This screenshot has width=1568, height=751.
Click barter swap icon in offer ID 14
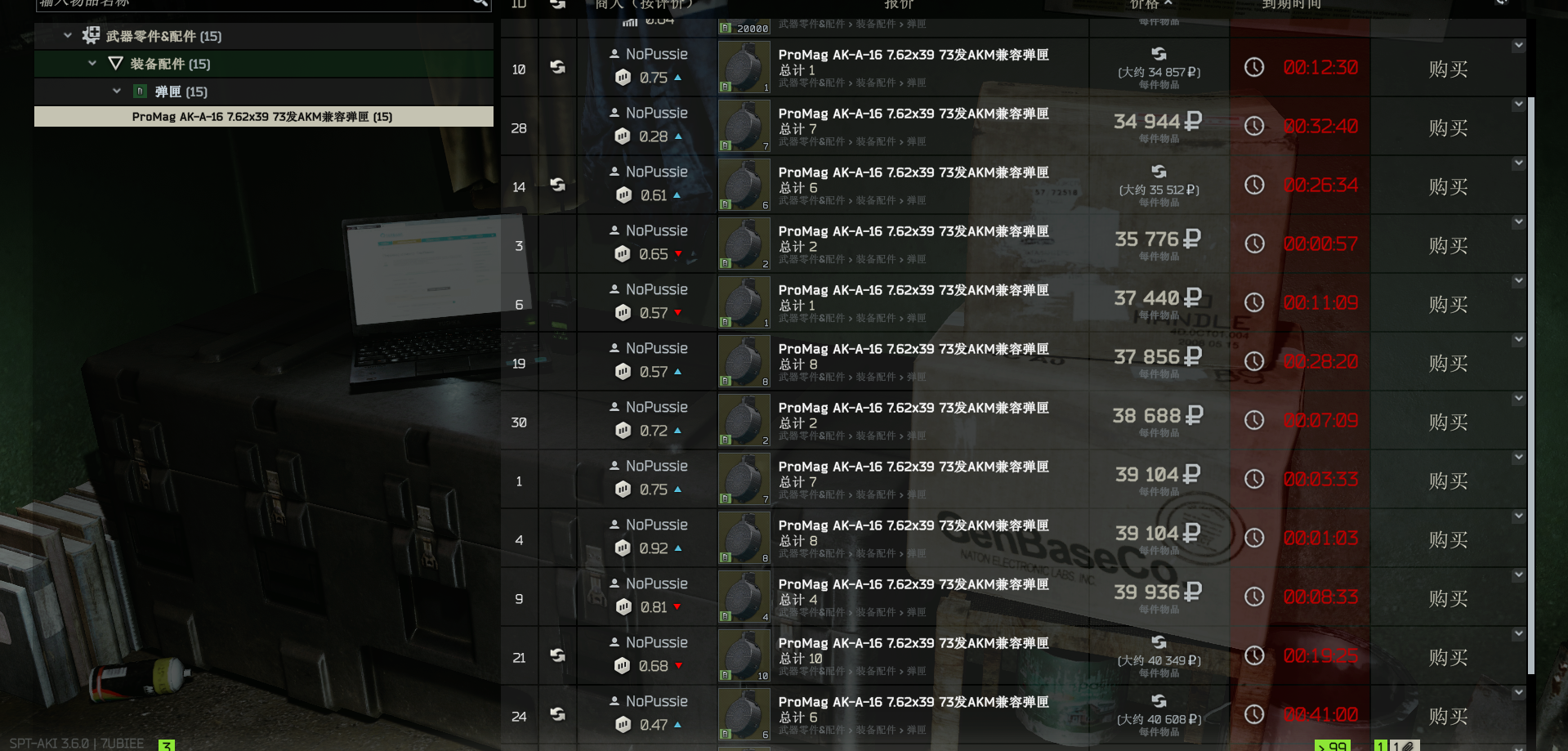[x=557, y=185]
